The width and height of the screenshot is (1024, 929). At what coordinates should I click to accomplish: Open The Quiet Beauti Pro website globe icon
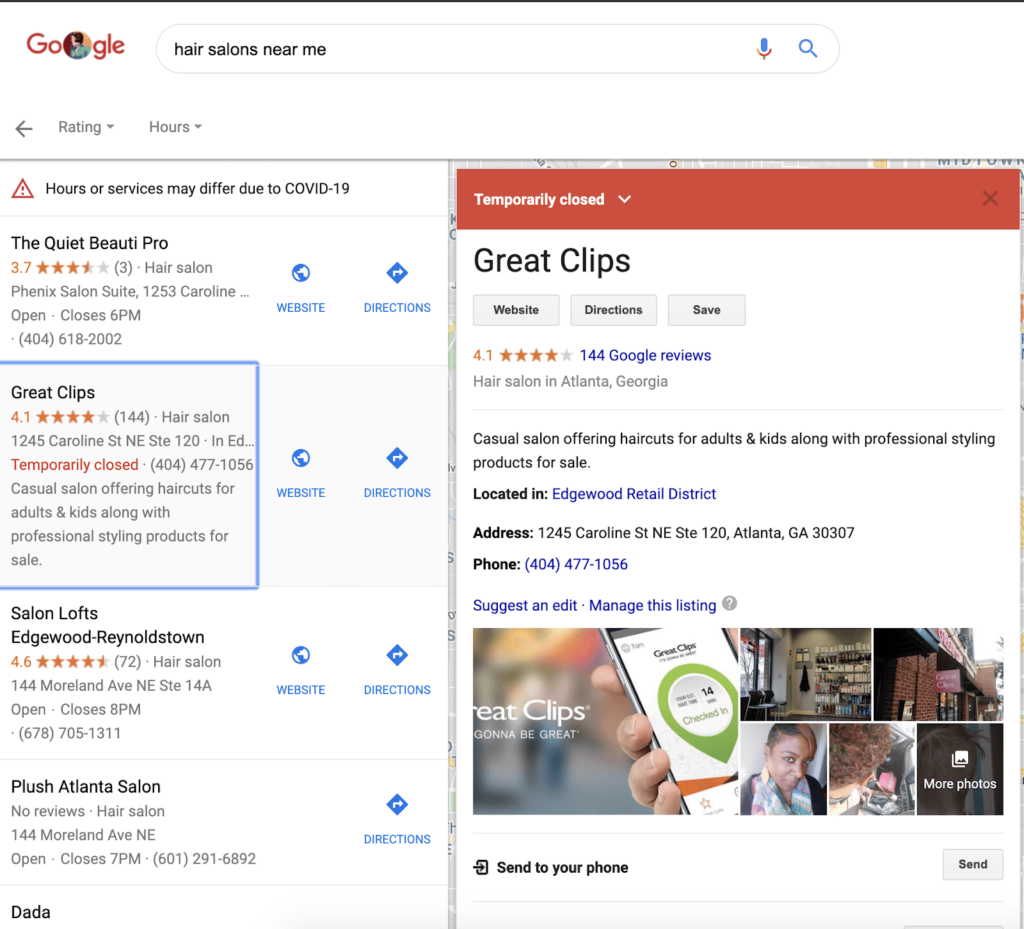300,272
